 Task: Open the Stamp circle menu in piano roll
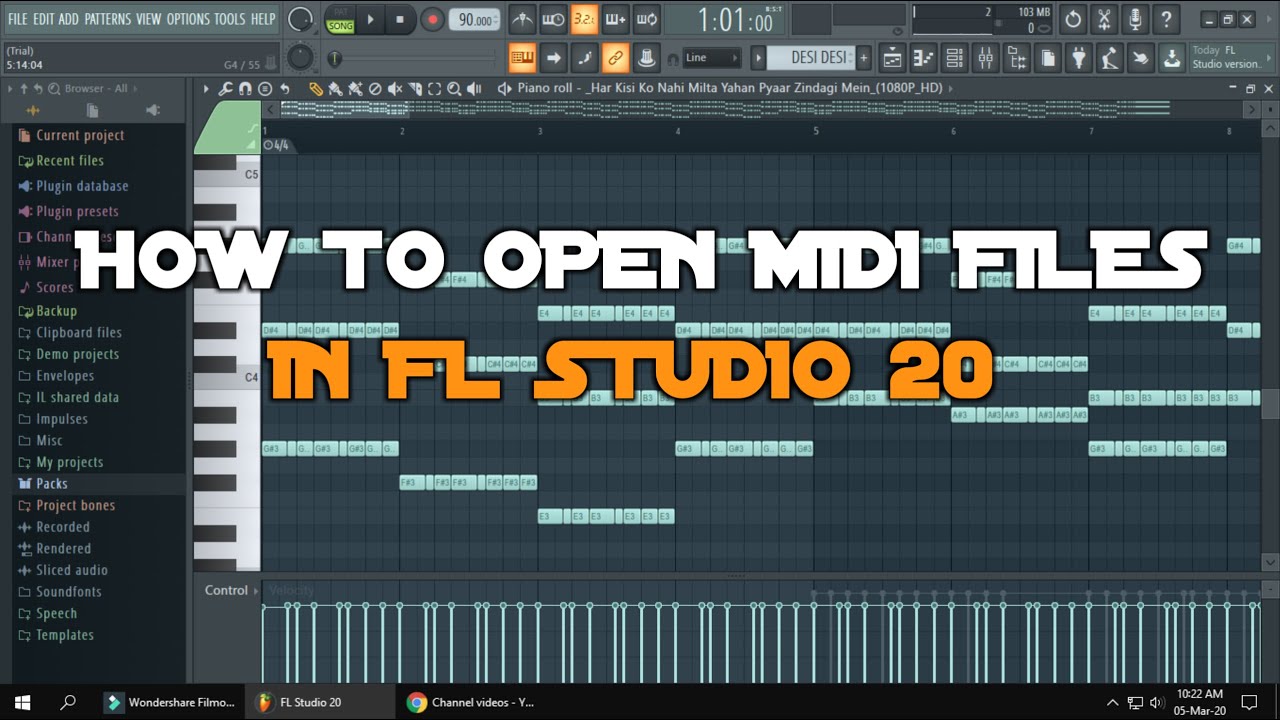tap(265, 88)
